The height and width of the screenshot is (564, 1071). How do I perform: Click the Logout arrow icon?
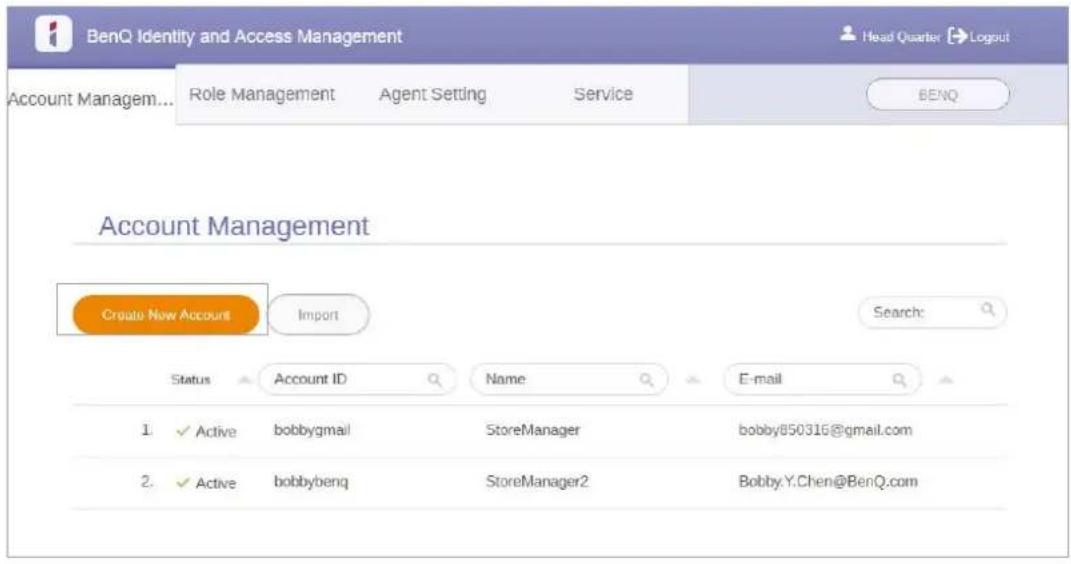958,36
